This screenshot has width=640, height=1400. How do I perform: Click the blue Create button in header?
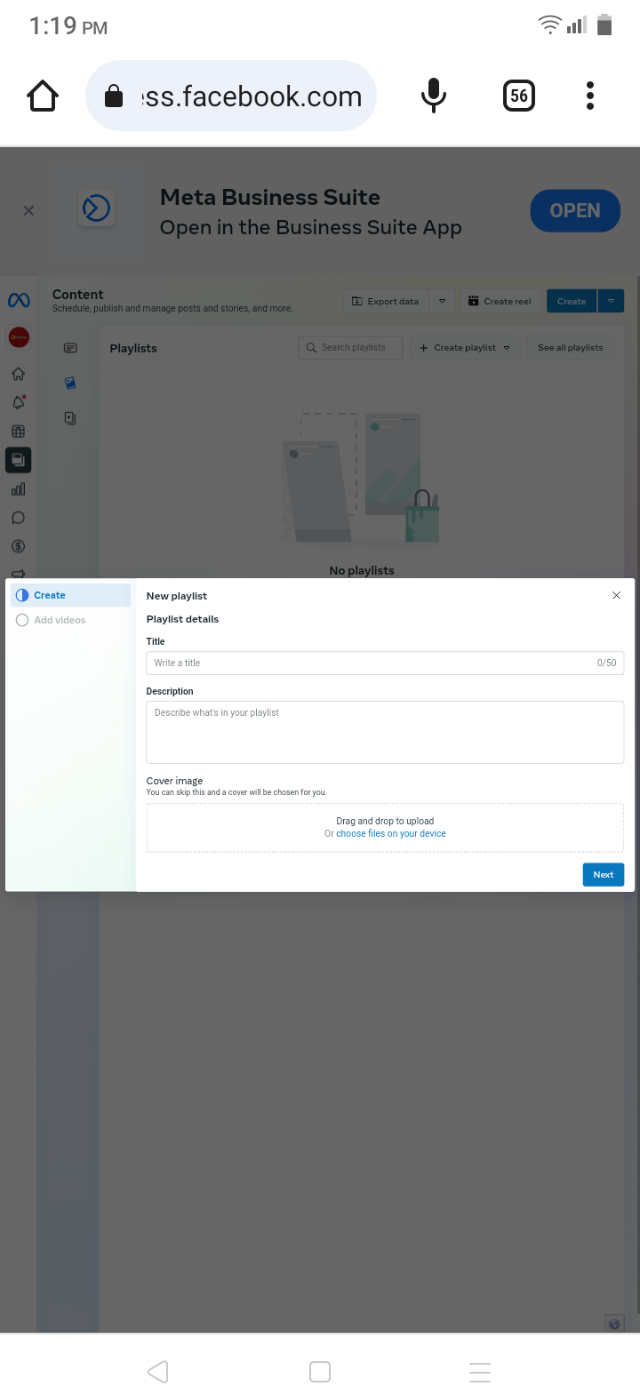pyautogui.click(x=572, y=301)
